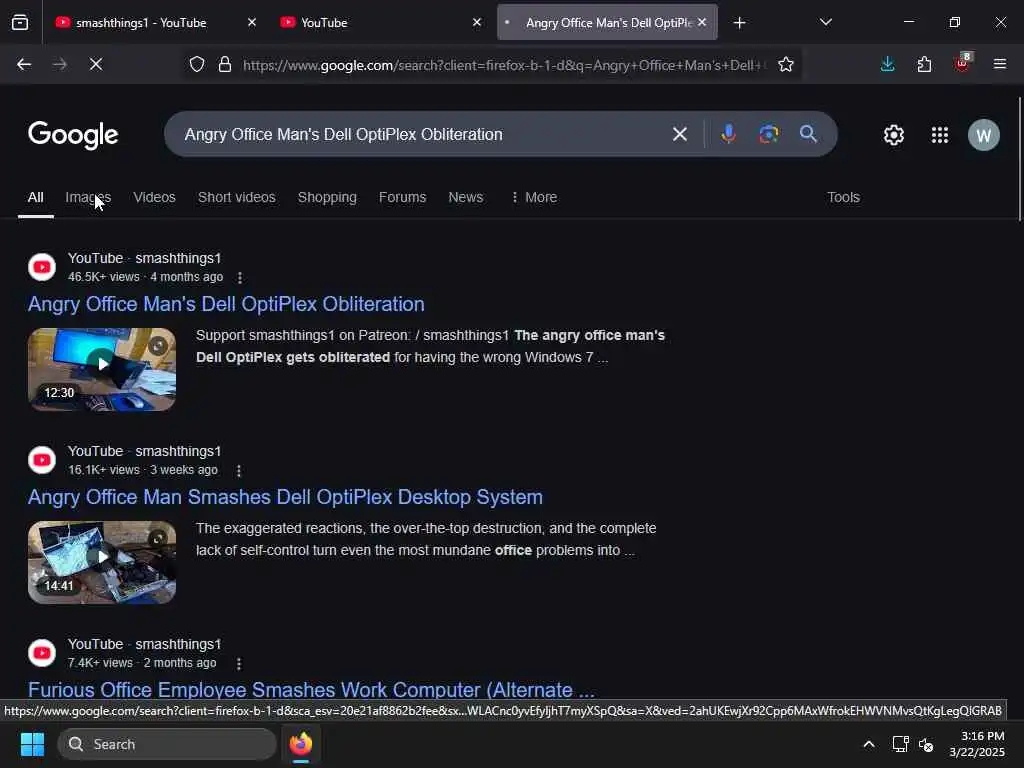Close the YouTube tab
Viewport: 1024px width, 768px height.
[477, 22]
